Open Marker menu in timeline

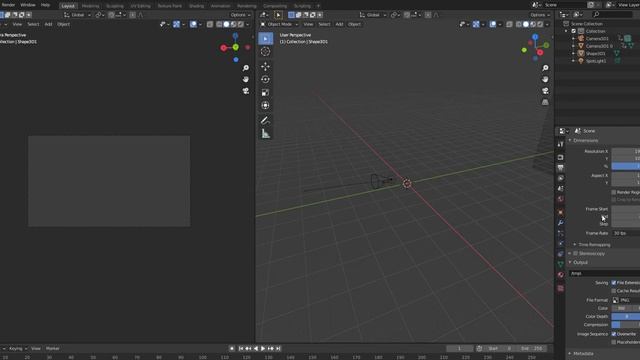[x=53, y=349]
